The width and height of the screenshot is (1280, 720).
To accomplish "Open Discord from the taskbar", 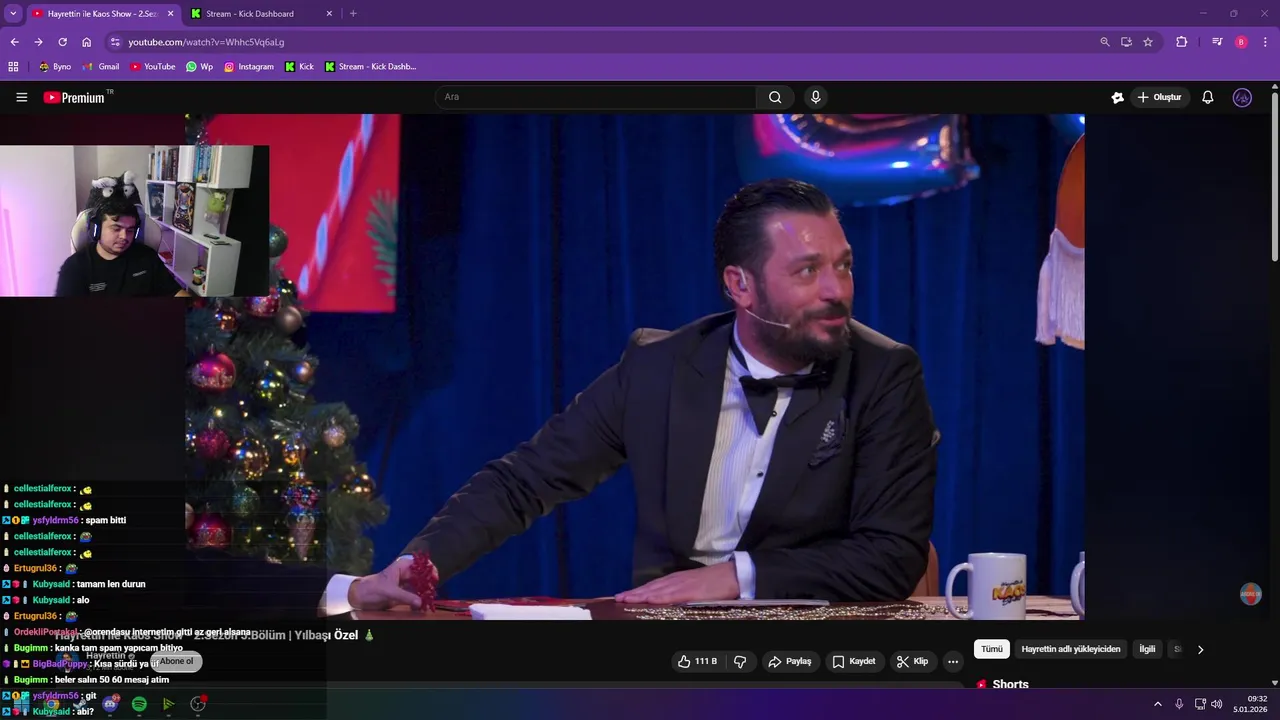I will [x=110, y=704].
